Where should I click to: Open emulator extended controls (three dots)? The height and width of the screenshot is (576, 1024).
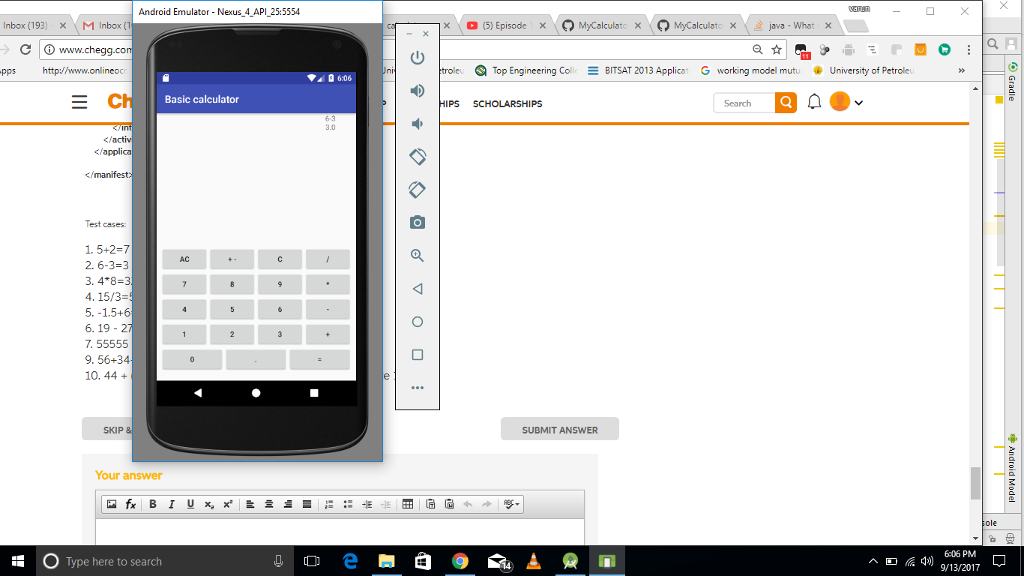coord(417,388)
